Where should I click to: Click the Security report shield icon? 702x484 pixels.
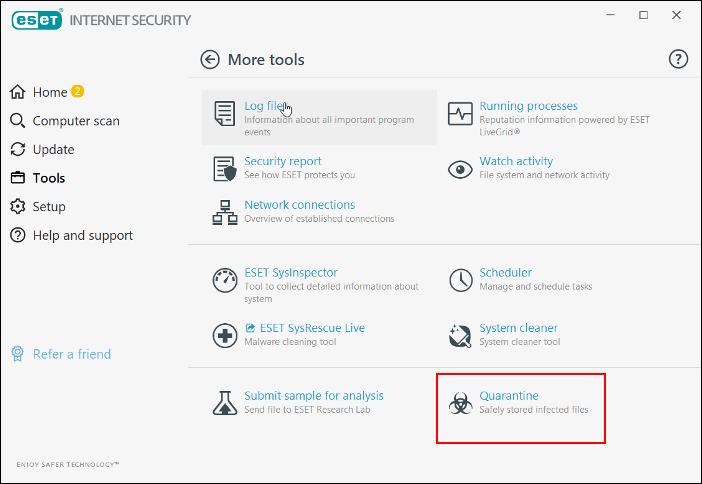click(224, 169)
